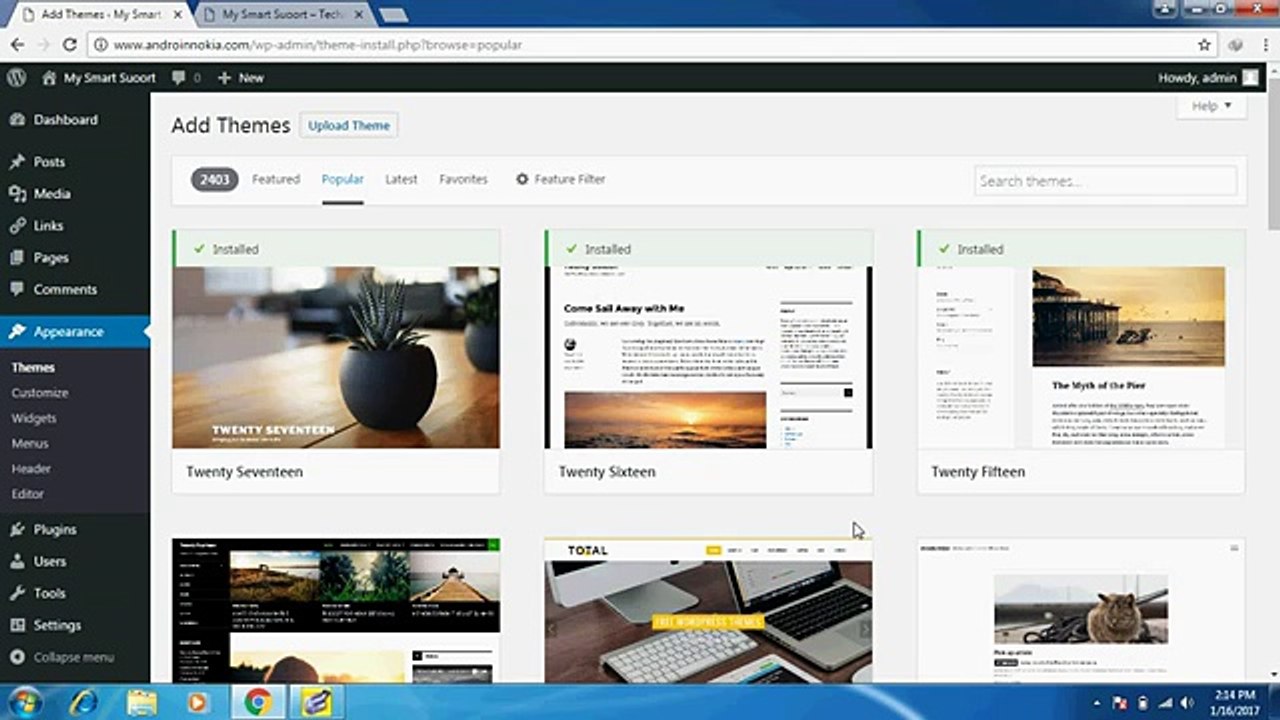Open the Feature Filter
Viewport: 1280px width, 720px height.
pyautogui.click(x=560, y=180)
